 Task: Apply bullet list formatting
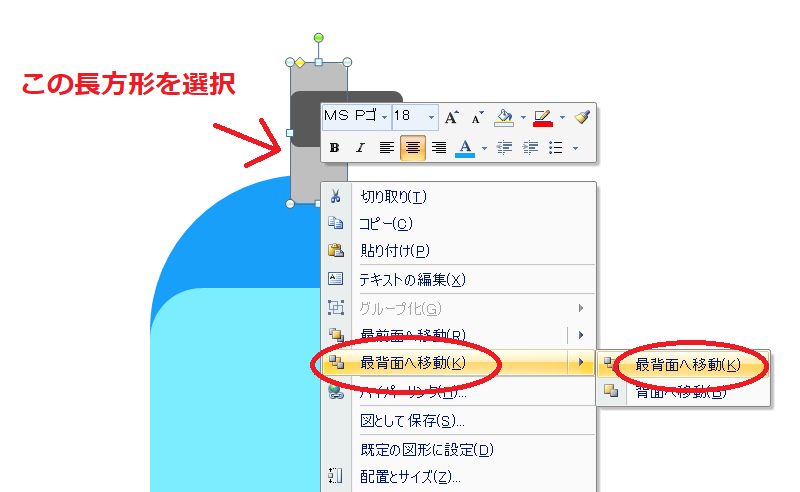click(x=556, y=147)
